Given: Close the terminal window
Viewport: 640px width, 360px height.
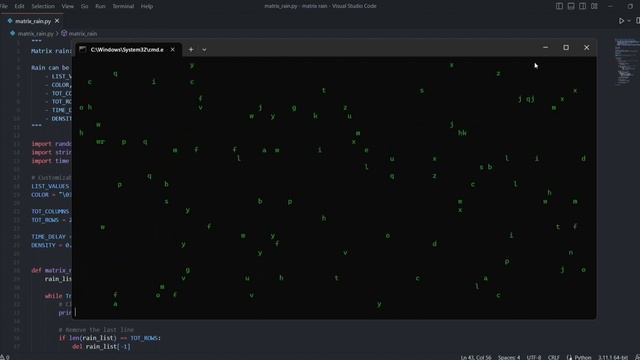Looking at the screenshot, I should click(587, 48).
